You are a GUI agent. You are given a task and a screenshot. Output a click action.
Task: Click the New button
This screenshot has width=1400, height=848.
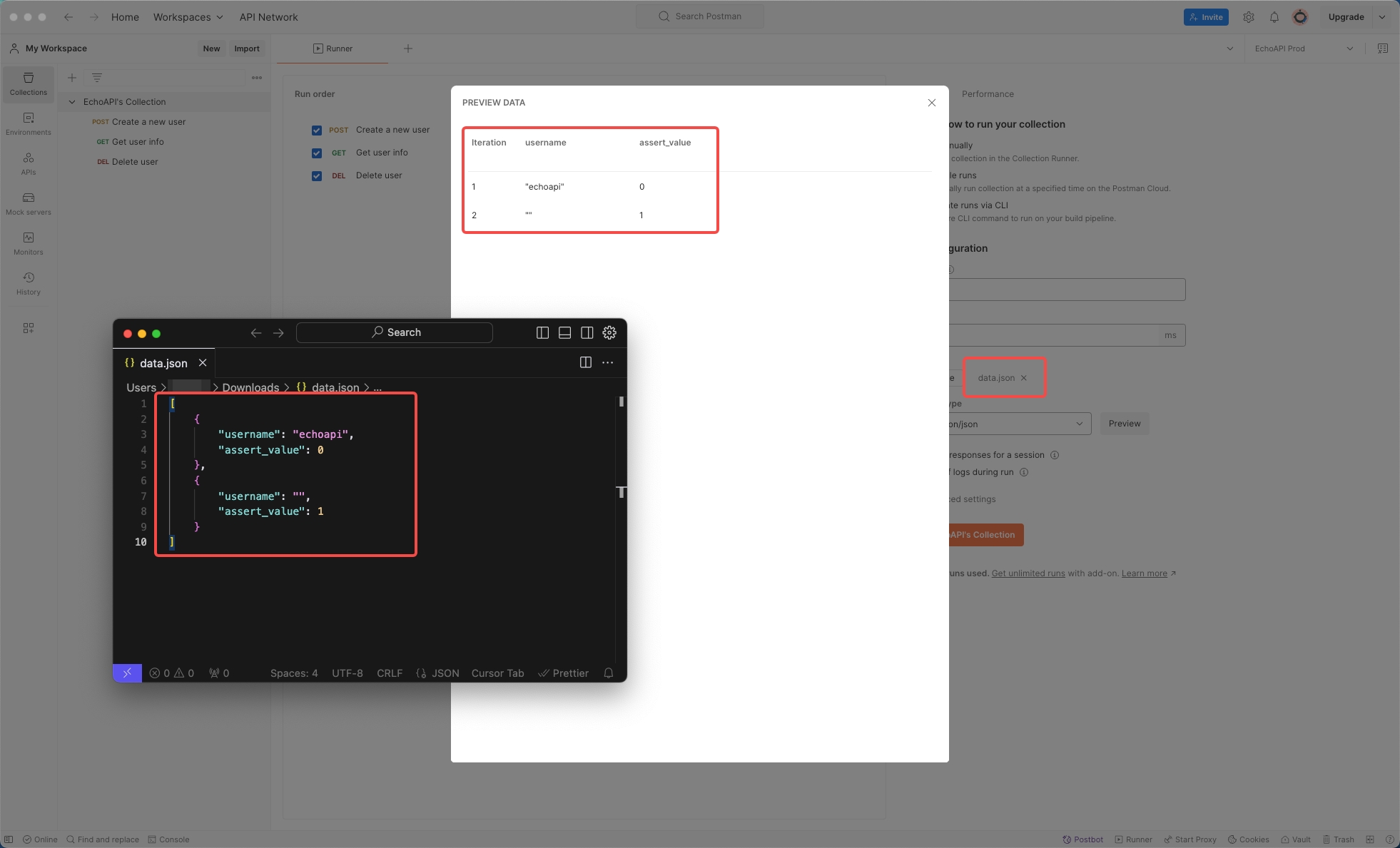click(211, 48)
